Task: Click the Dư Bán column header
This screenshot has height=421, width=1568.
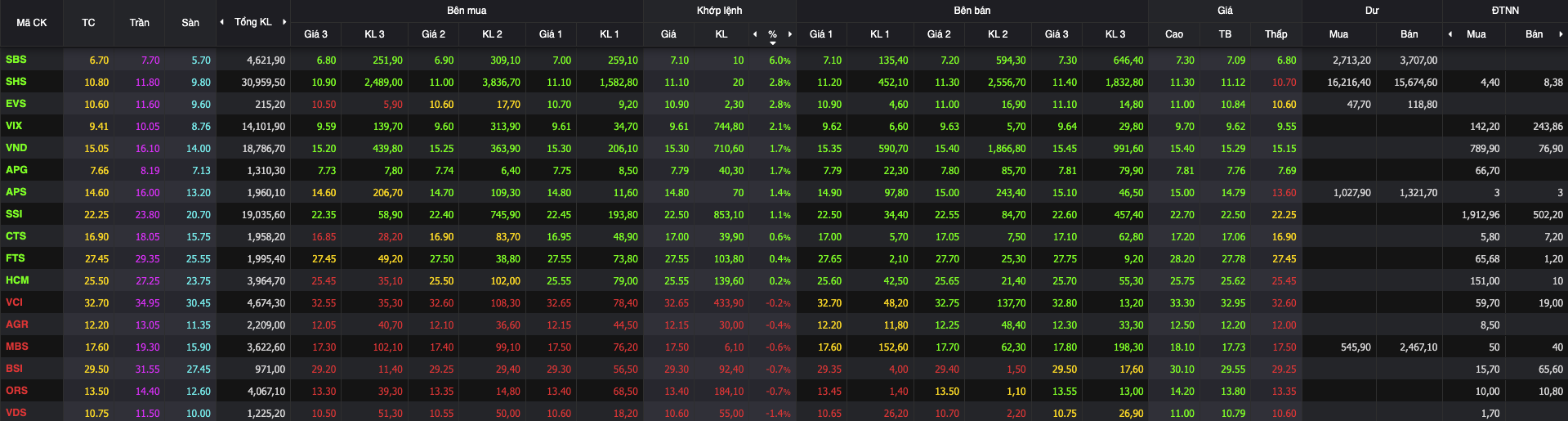Action: click(1409, 34)
